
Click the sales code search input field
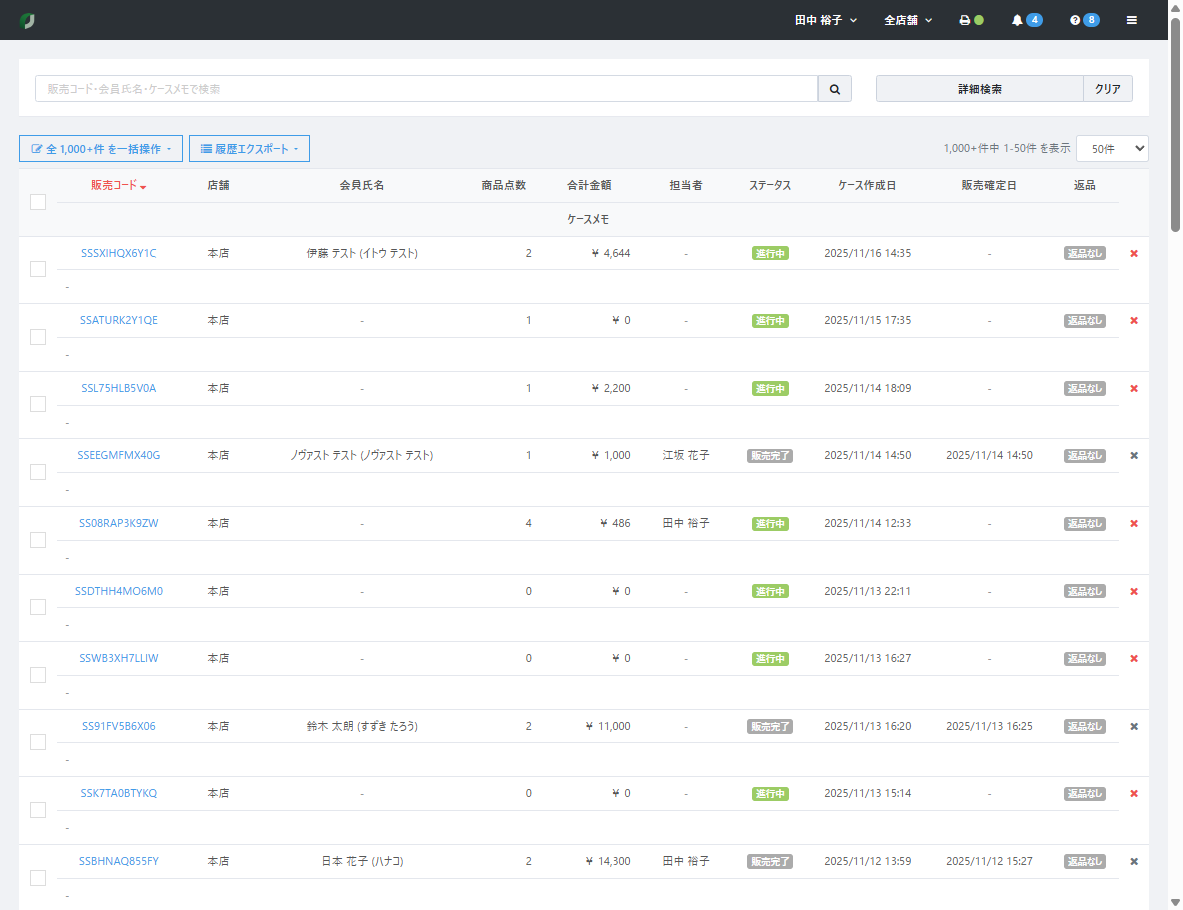(426, 89)
